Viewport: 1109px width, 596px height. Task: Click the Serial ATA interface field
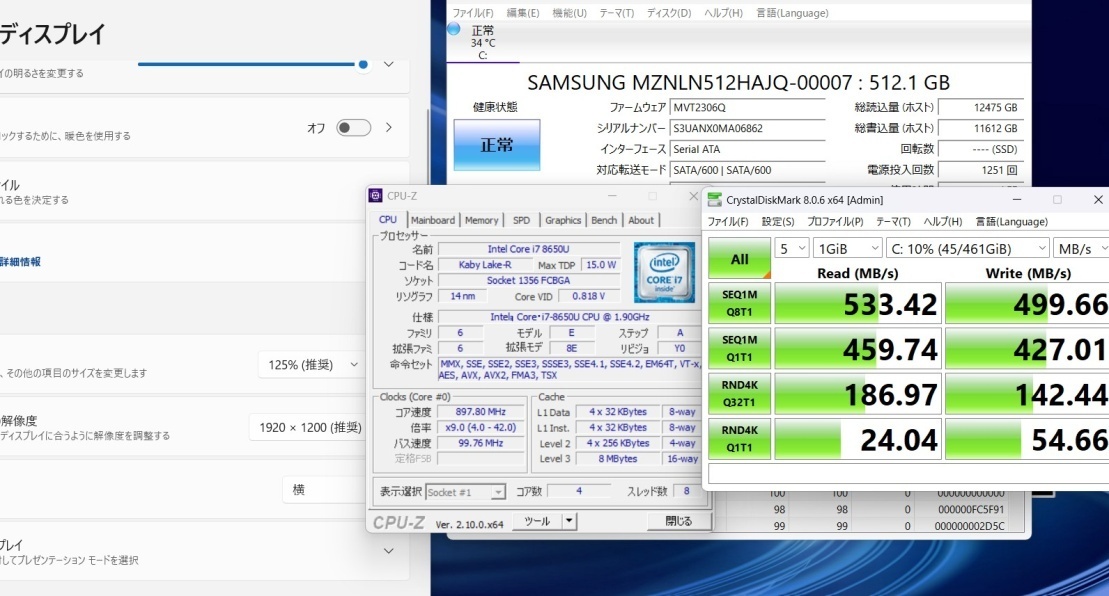coord(748,149)
